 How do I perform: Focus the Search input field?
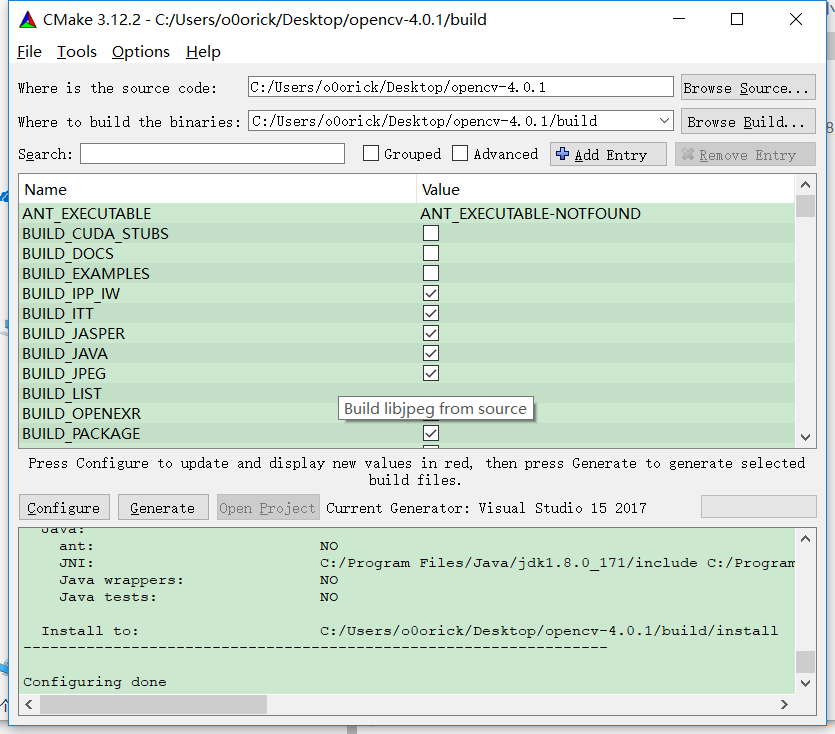pyautogui.click(x=212, y=153)
